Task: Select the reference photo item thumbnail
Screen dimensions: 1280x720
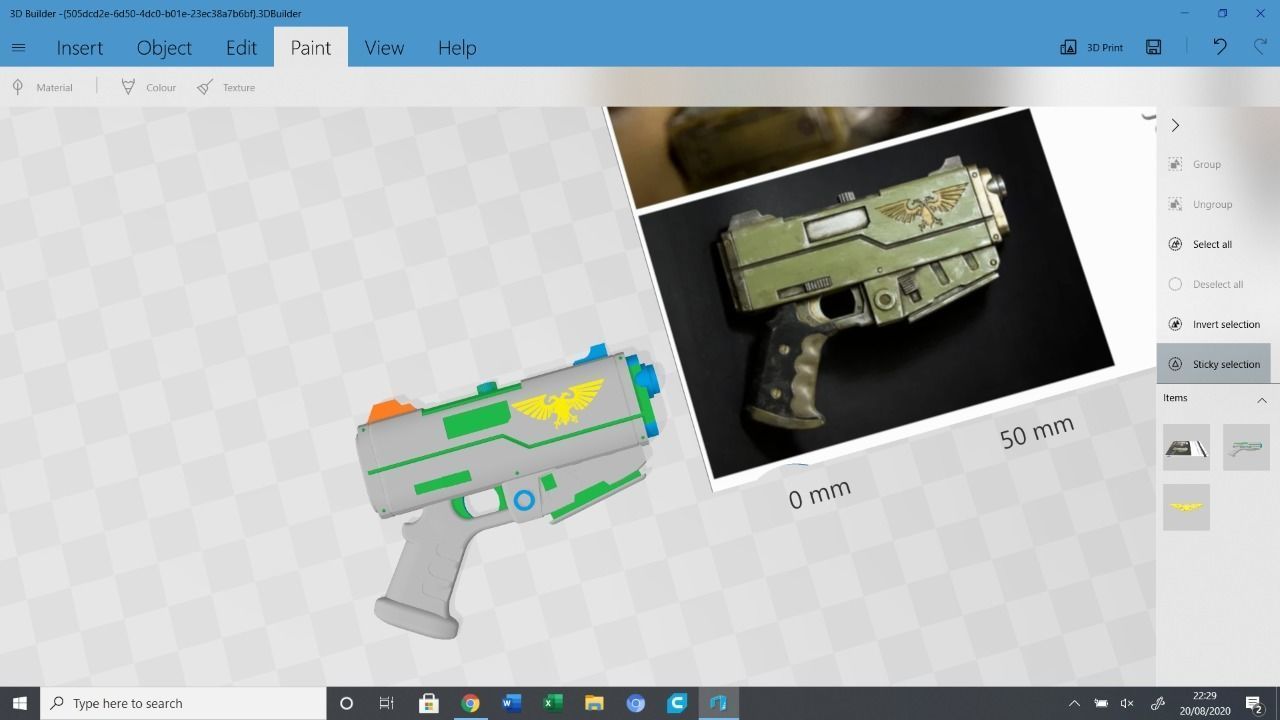Action: click(1186, 447)
